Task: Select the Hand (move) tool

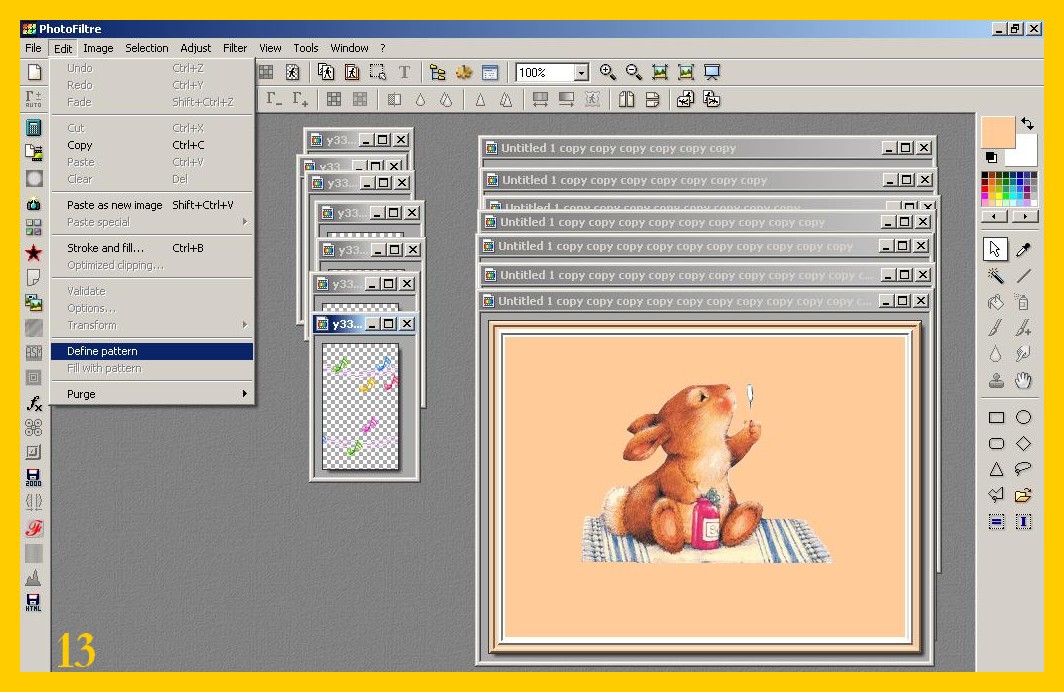Action: pyautogui.click(x=1024, y=380)
